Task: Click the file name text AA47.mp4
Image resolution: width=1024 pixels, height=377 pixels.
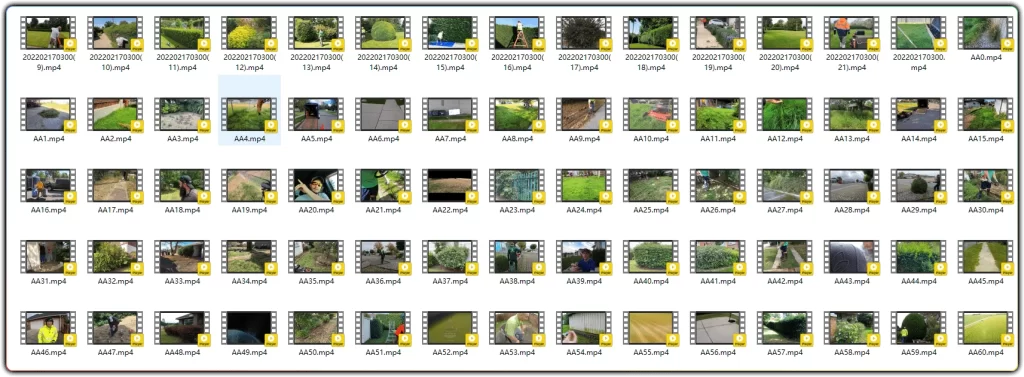Action: [x=116, y=352]
